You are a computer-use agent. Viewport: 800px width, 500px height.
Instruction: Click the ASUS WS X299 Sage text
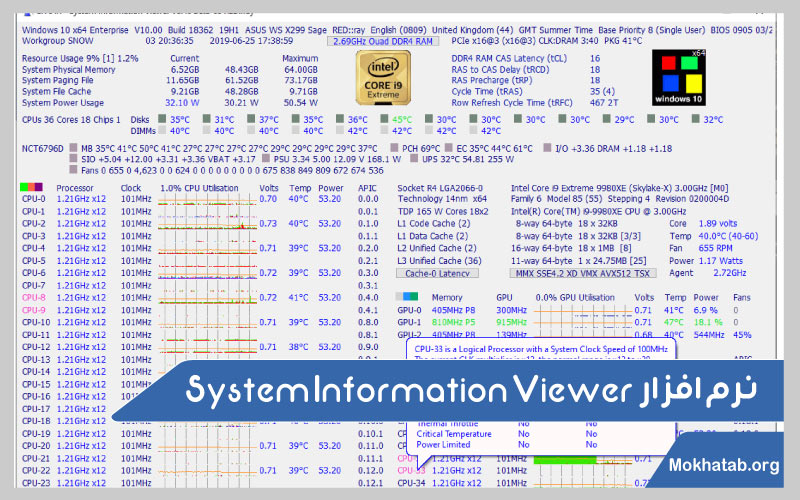tap(286, 30)
